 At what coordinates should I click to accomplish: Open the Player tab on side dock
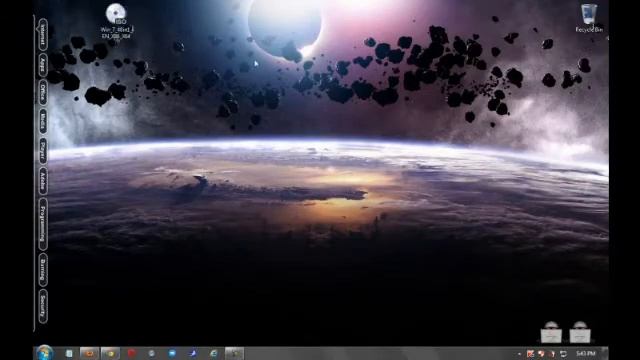[42, 151]
